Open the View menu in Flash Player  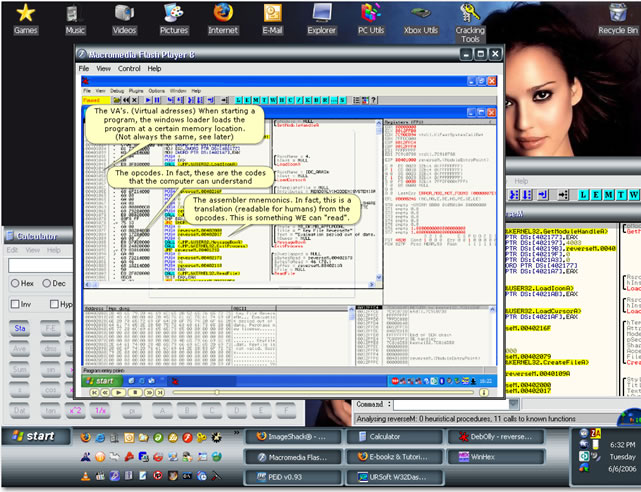pyautogui.click(x=103, y=69)
